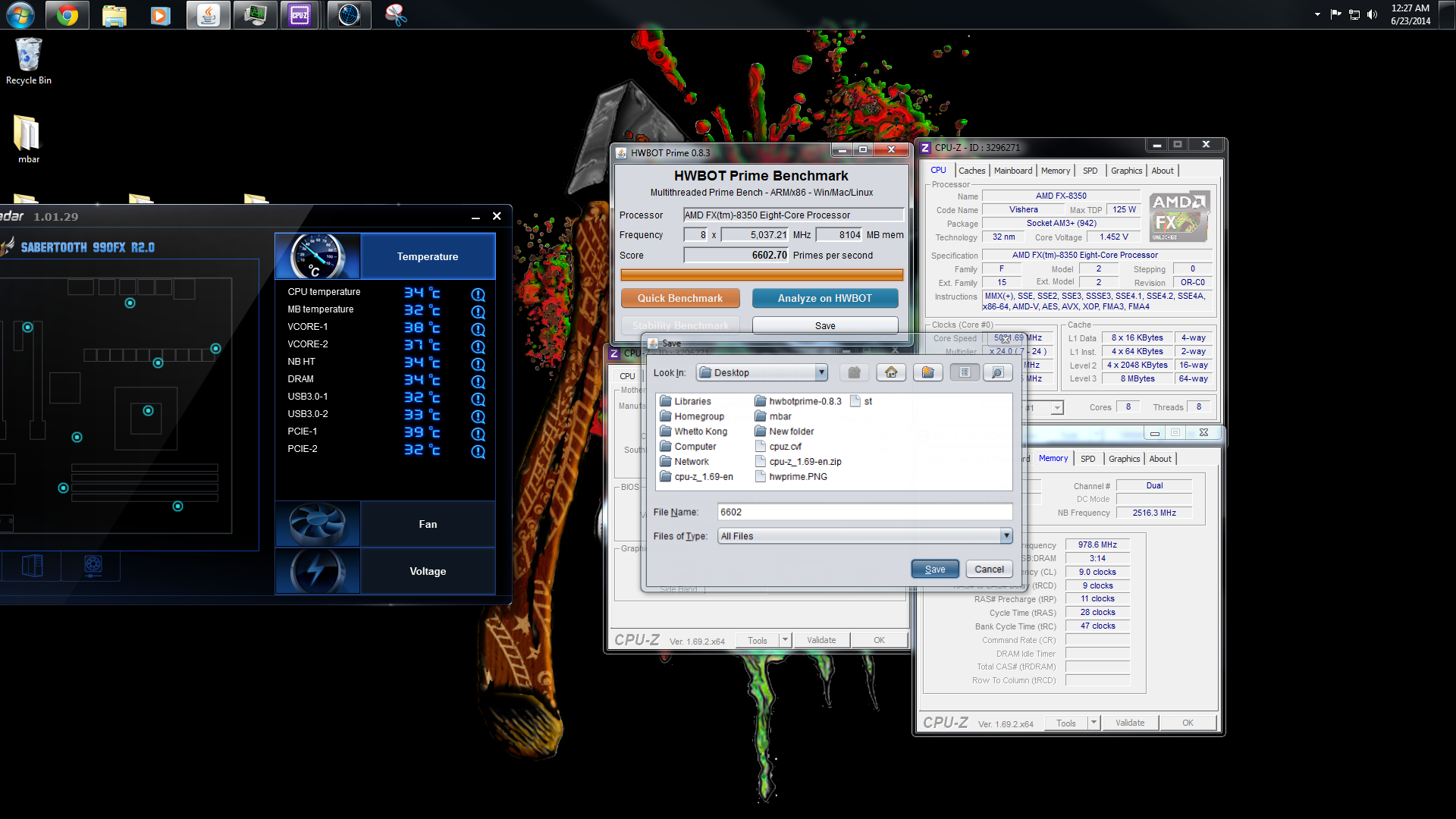Select the cpu-z_1.69-en.zip file
Viewport: 1456px width, 819px height.
(798, 461)
